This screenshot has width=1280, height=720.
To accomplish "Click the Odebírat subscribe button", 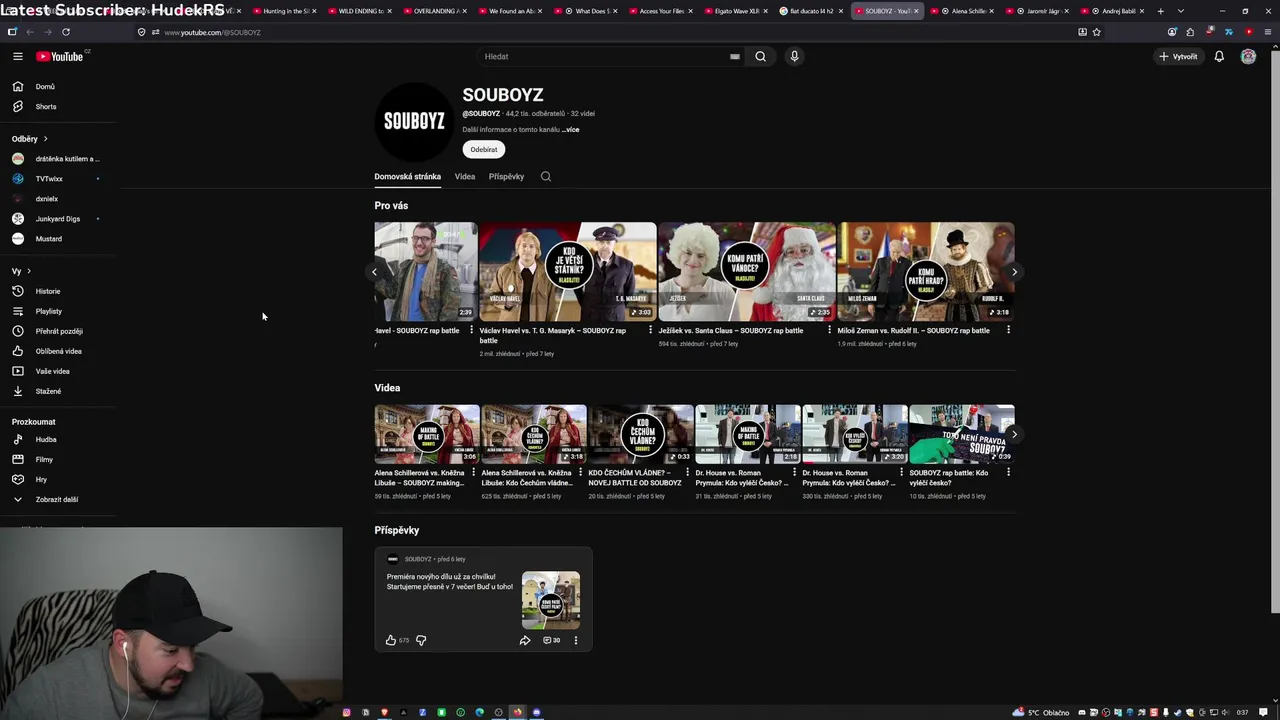I will 484,149.
